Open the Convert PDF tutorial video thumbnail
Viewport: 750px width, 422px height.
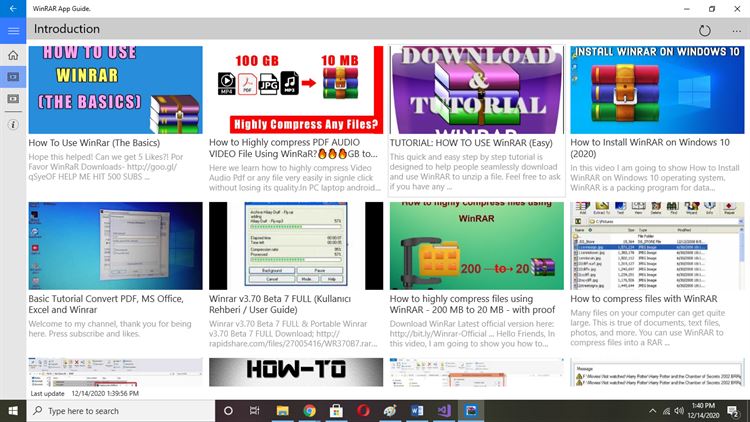pos(115,246)
